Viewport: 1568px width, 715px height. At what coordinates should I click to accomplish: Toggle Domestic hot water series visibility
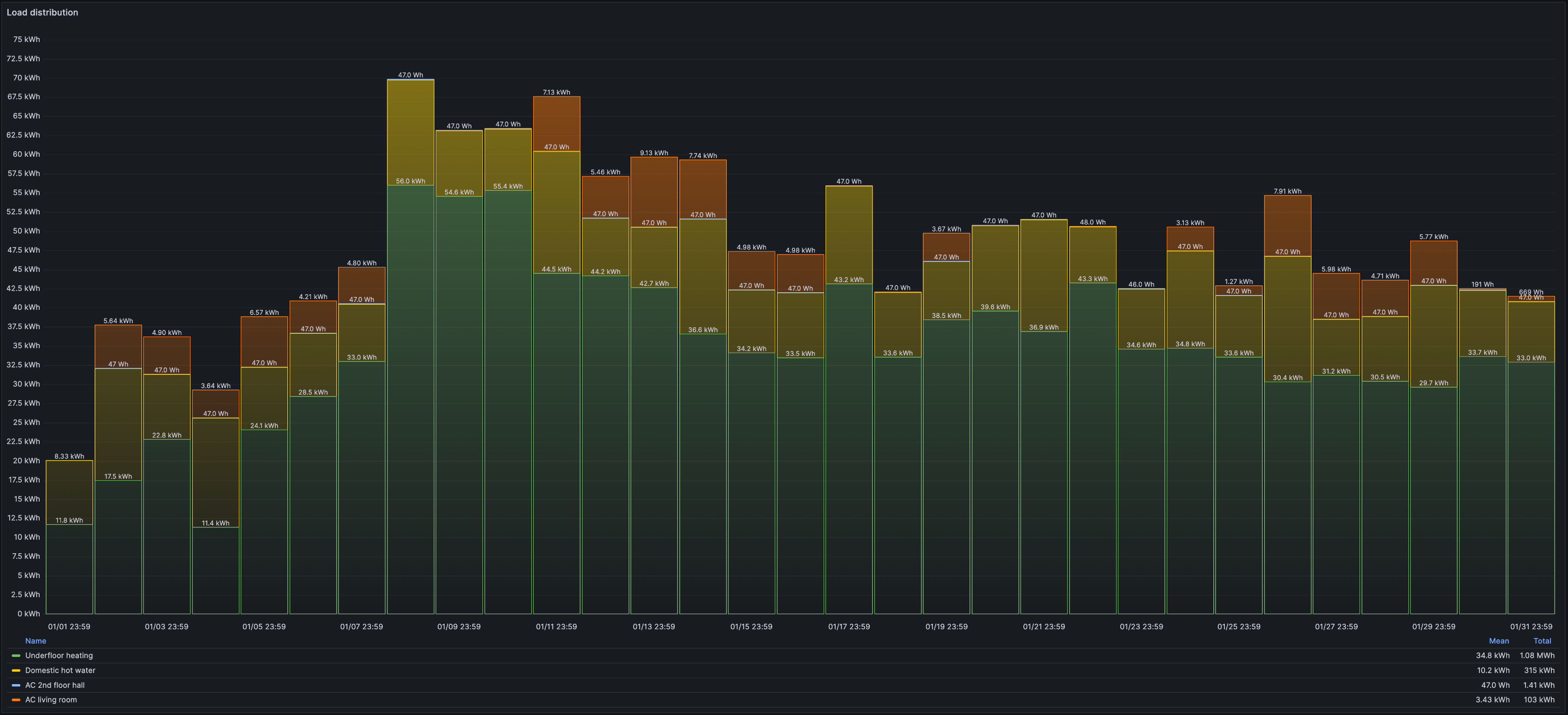(60, 670)
